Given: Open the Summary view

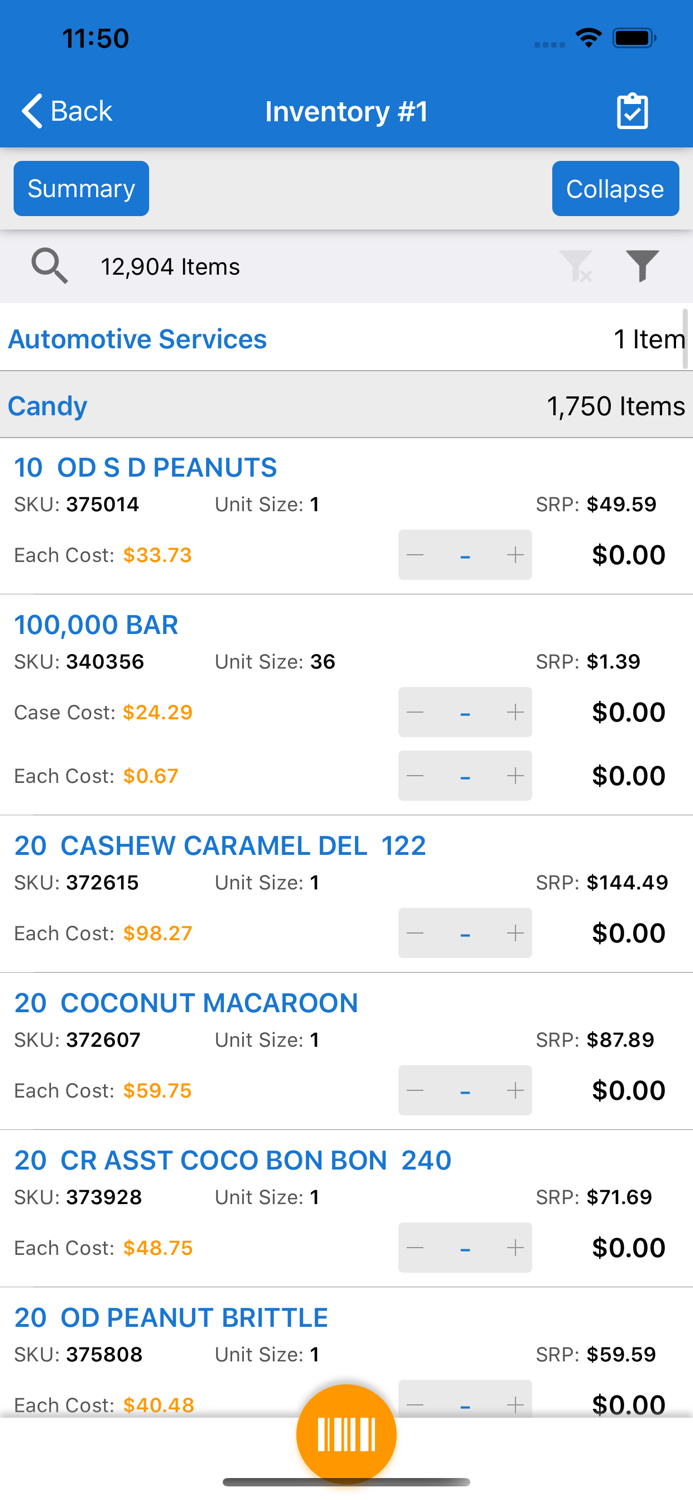Looking at the screenshot, I should (80, 188).
